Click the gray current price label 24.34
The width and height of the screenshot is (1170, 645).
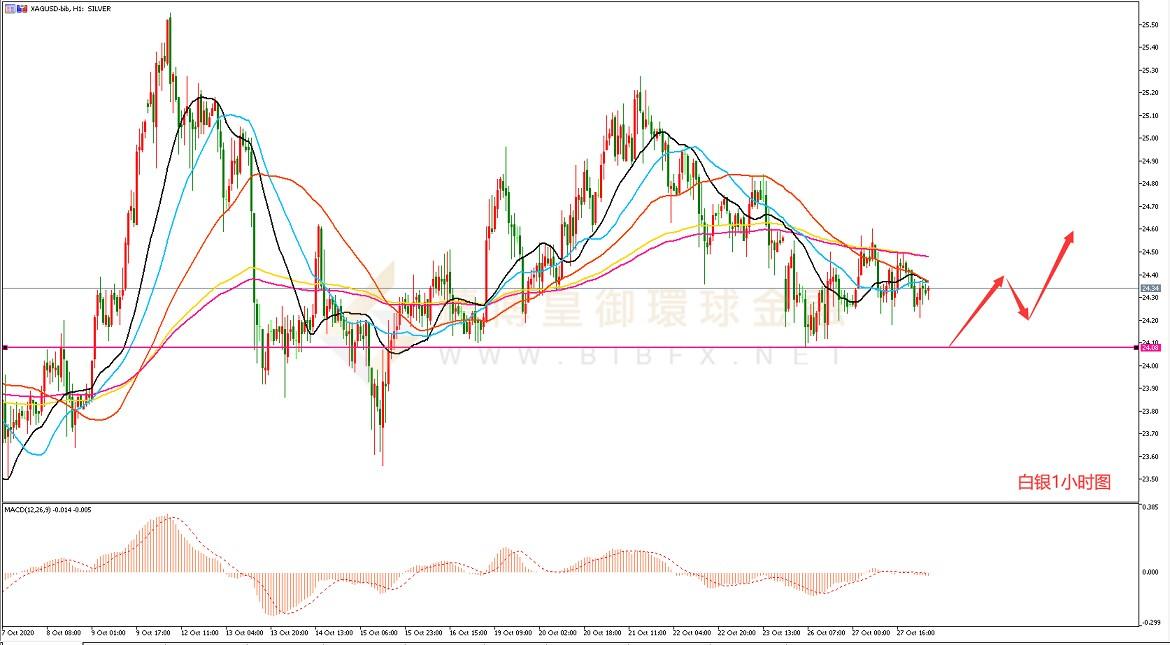(x=1151, y=288)
